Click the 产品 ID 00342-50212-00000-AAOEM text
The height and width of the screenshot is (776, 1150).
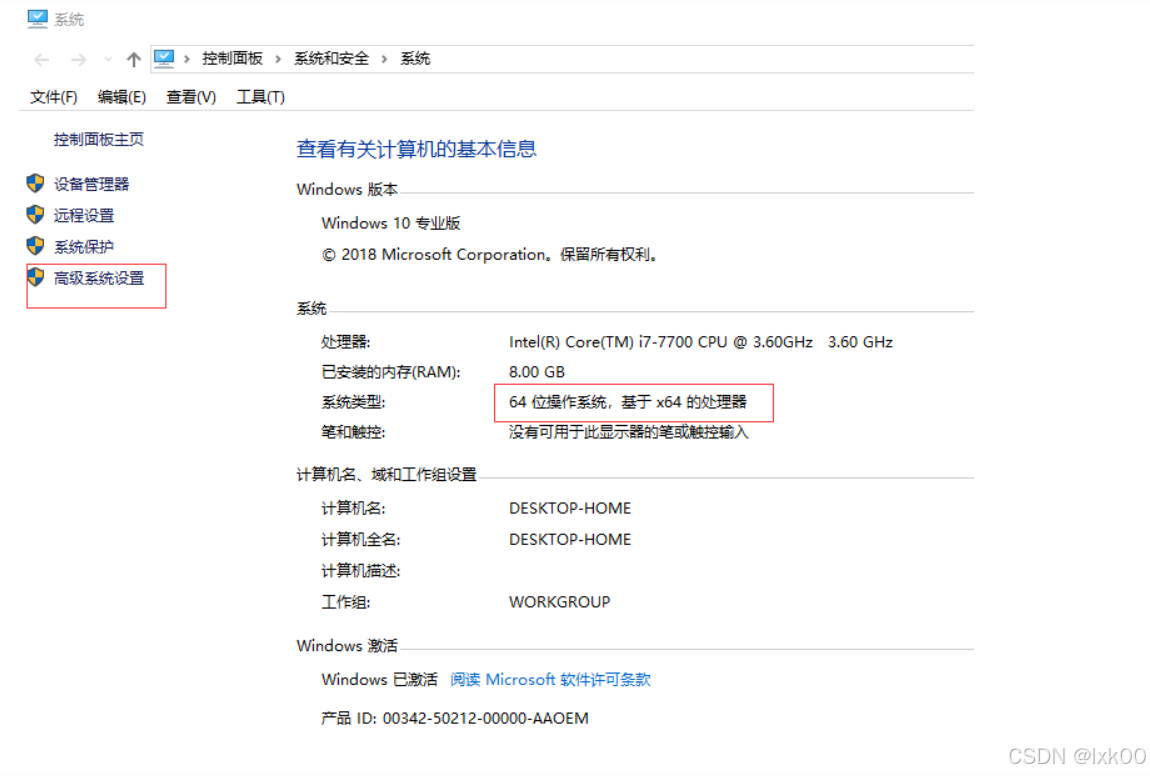[x=455, y=719]
